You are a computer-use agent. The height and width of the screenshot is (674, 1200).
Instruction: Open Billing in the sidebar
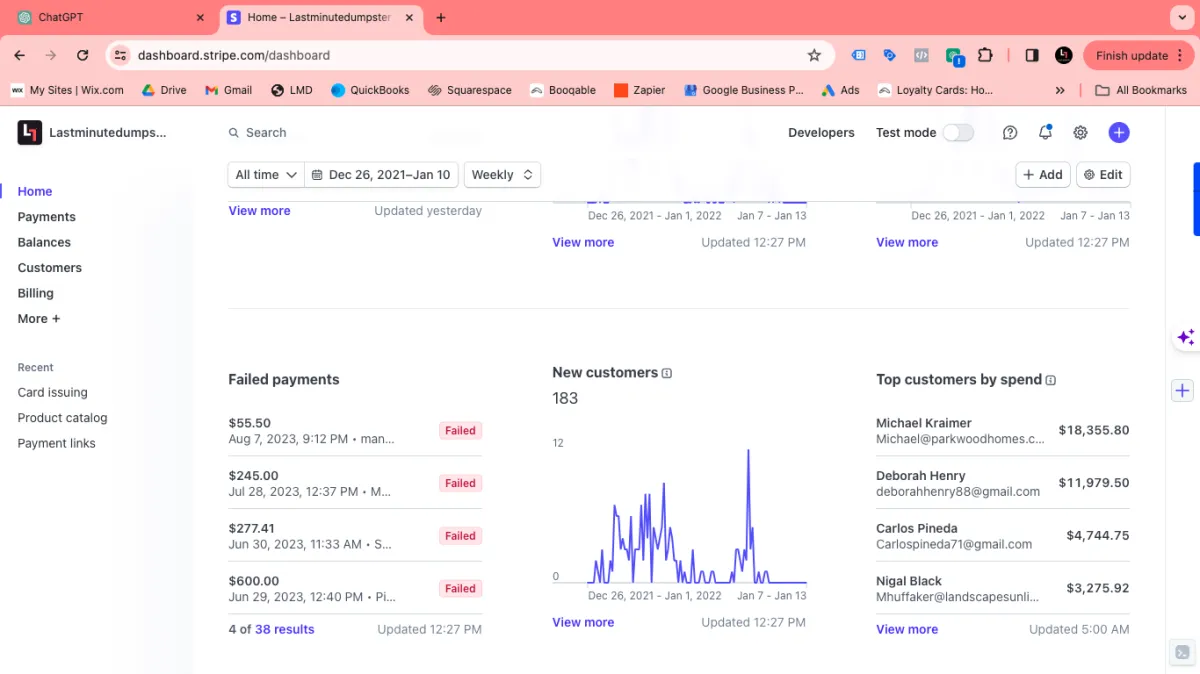click(x=36, y=293)
